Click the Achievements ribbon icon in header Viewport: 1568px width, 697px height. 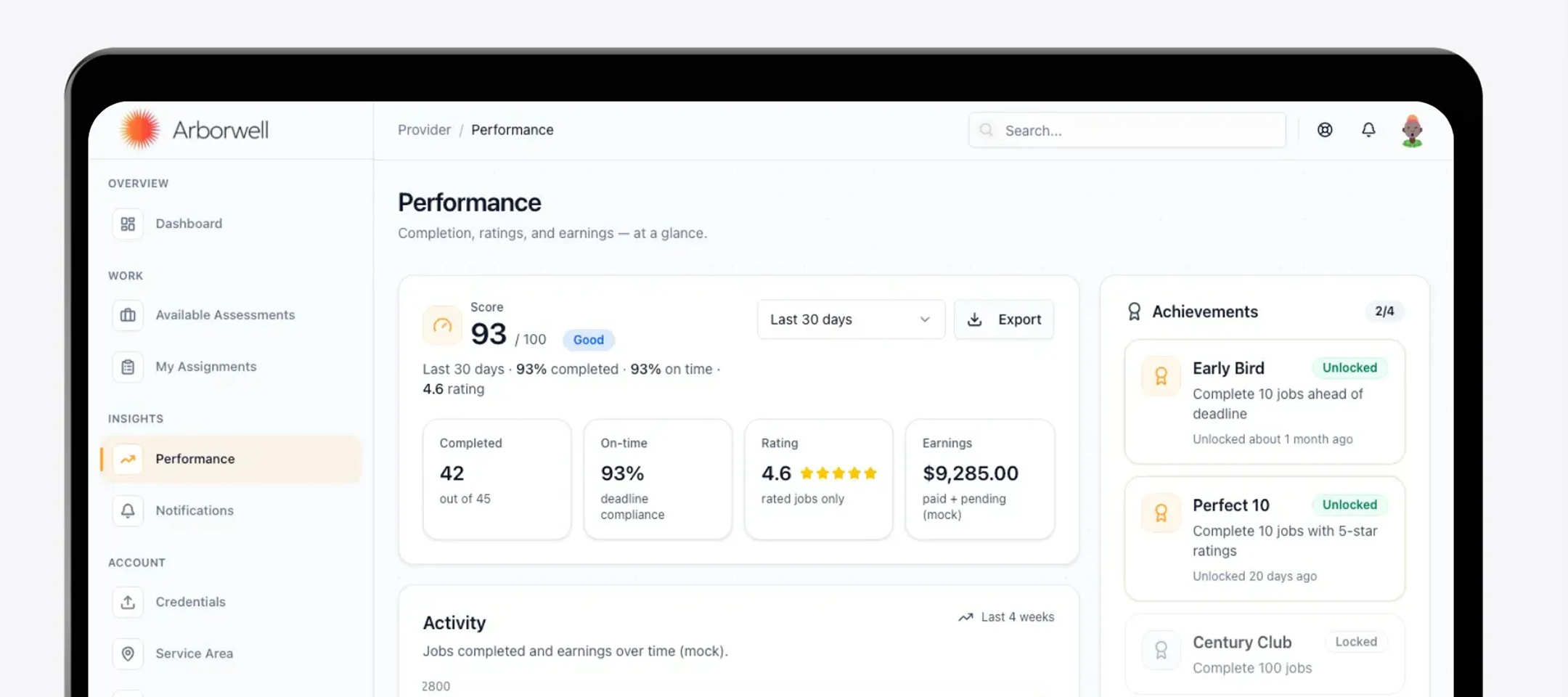[x=1134, y=311]
